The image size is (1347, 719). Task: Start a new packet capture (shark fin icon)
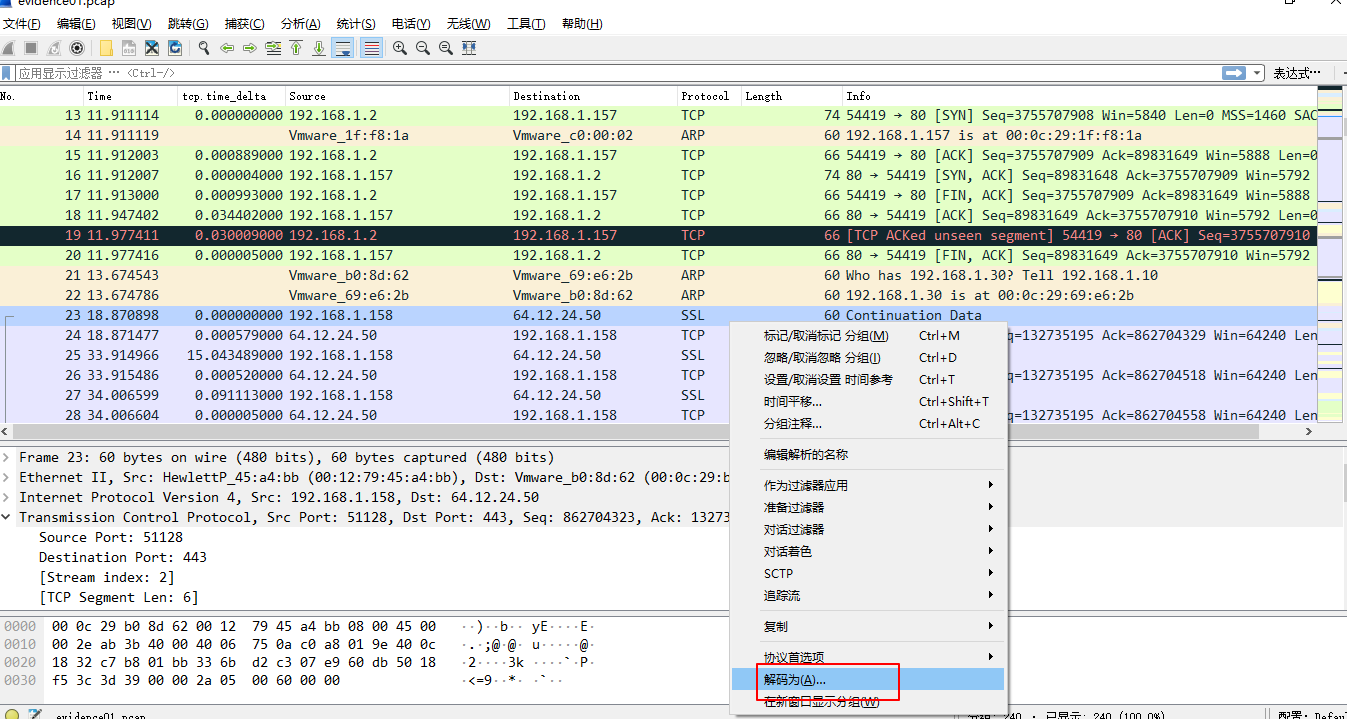pos(9,48)
